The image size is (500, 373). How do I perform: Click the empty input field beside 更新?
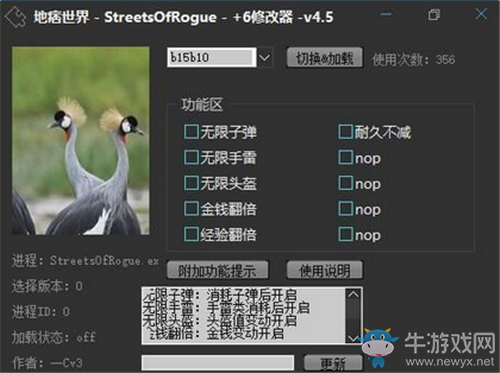(x=218, y=363)
